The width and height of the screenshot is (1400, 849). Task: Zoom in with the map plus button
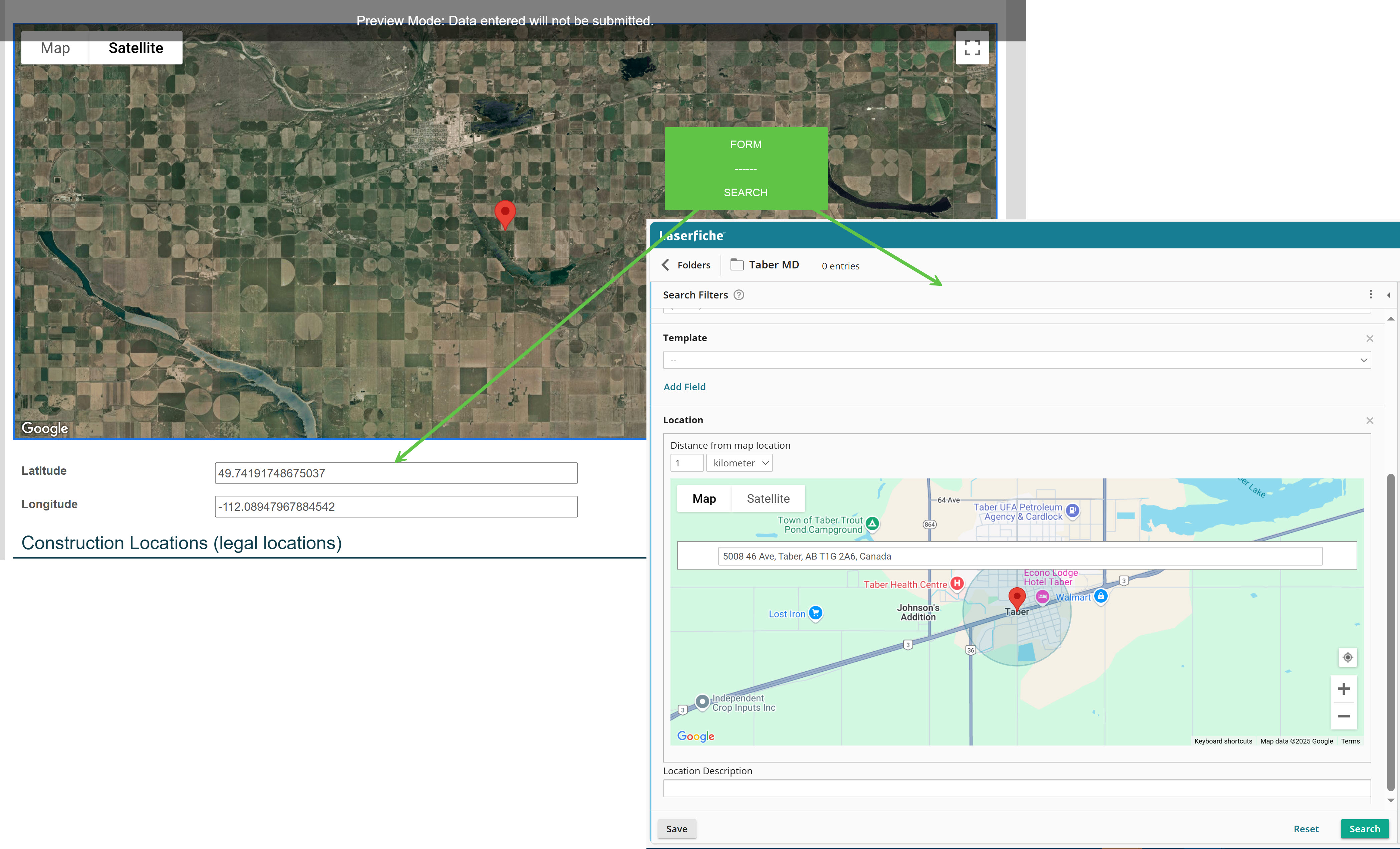tap(1344, 689)
